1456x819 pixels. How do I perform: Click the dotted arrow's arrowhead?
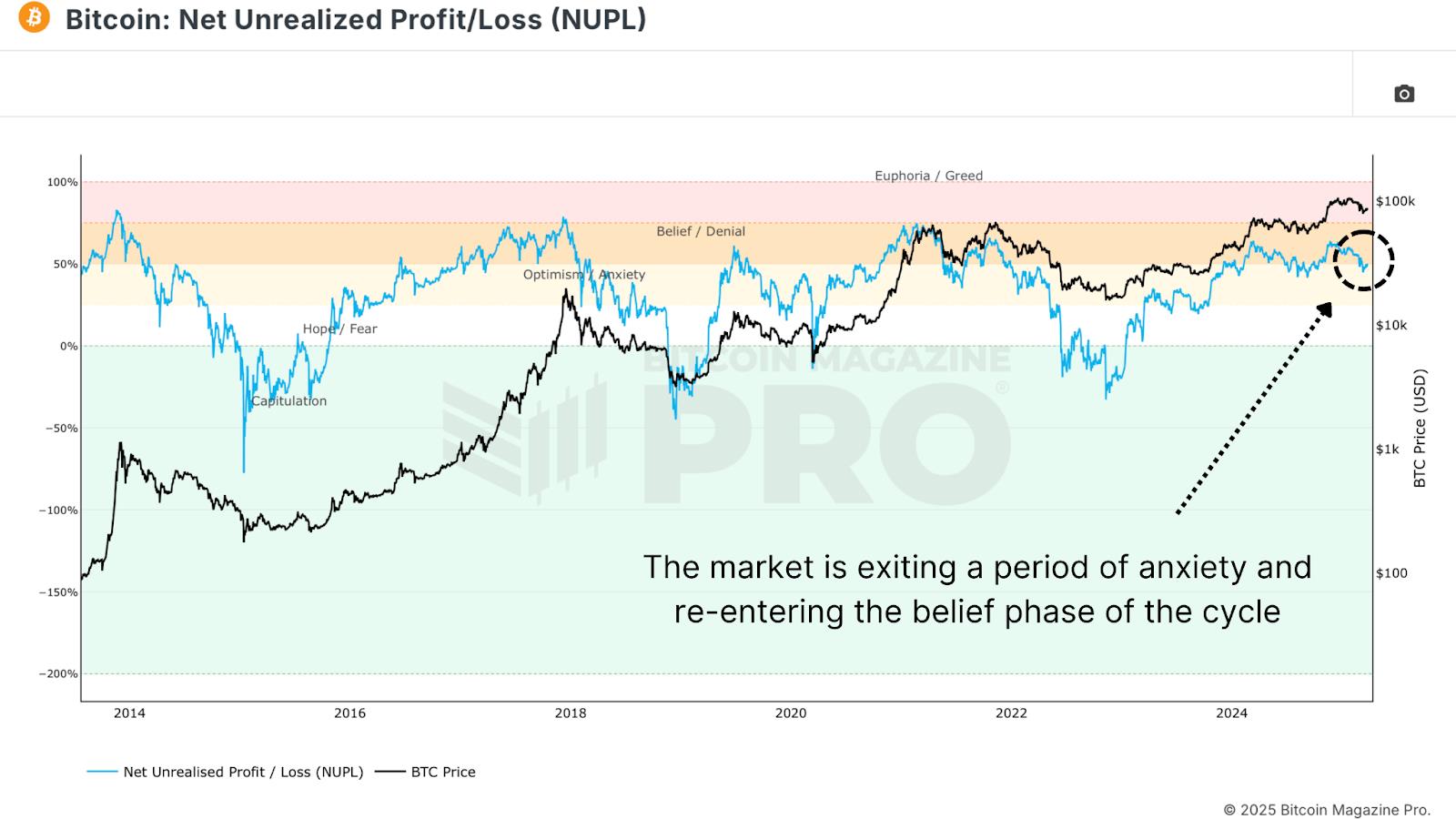[1324, 310]
